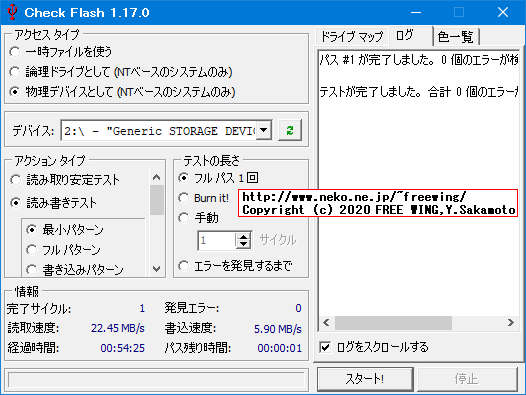Click read speed value 22.45 MB/s
The height and width of the screenshot is (395, 526).
(118, 328)
